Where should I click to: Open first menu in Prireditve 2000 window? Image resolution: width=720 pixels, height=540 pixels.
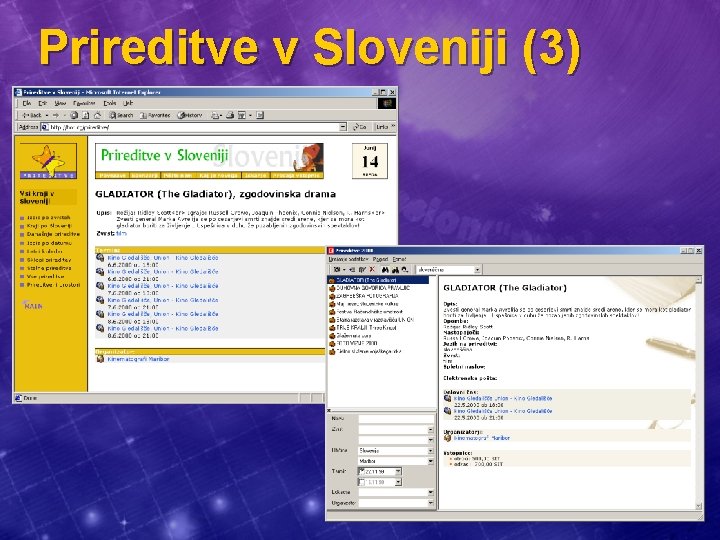pyautogui.click(x=348, y=259)
